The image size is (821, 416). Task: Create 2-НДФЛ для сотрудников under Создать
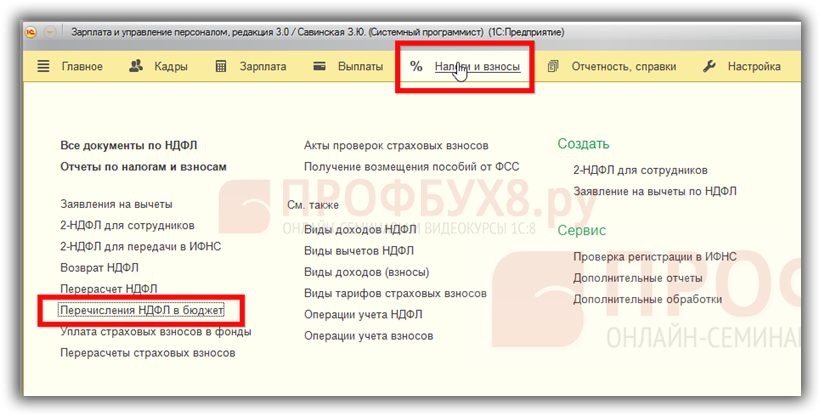(x=640, y=170)
